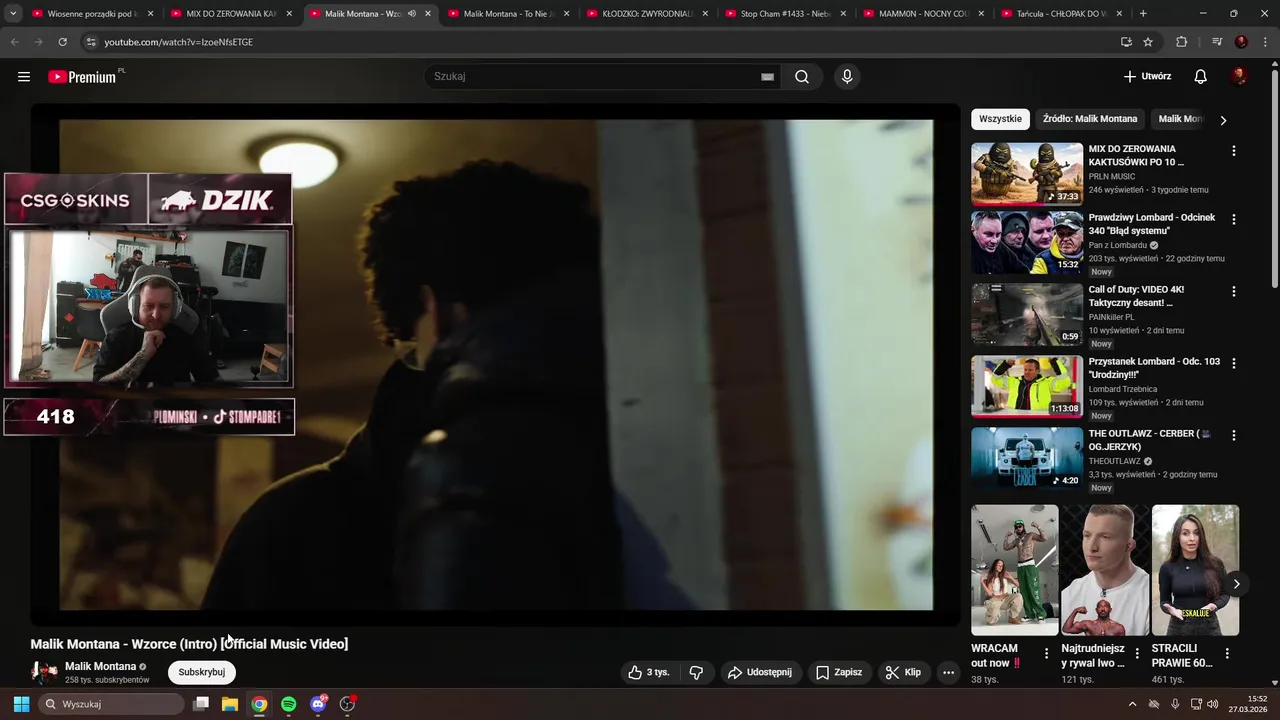Viewport: 1280px width, 720px height.
Task: Select the Wszystkie filter chip
Action: click(1000, 119)
